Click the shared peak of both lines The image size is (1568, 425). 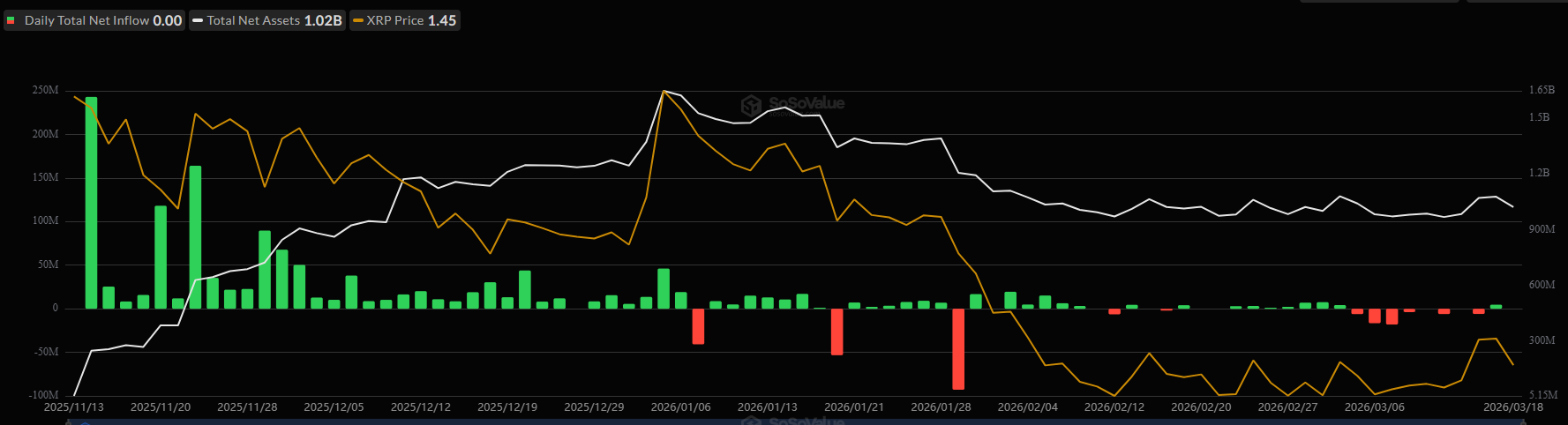pos(664,91)
